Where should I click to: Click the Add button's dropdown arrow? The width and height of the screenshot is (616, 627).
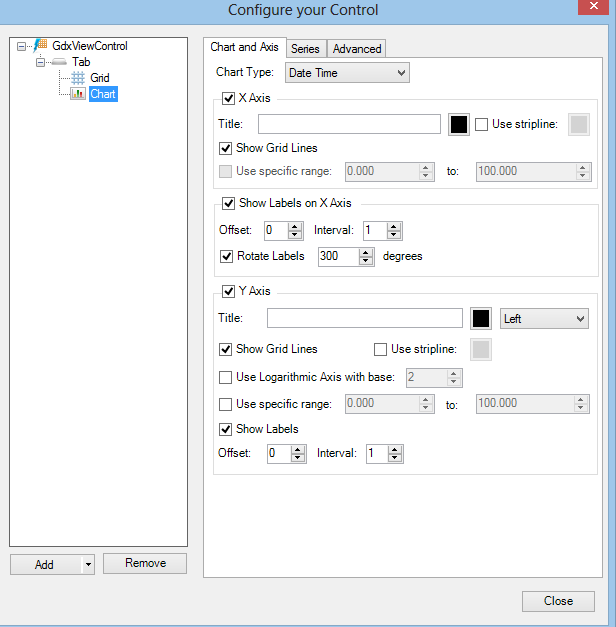pyautogui.click(x=88, y=564)
